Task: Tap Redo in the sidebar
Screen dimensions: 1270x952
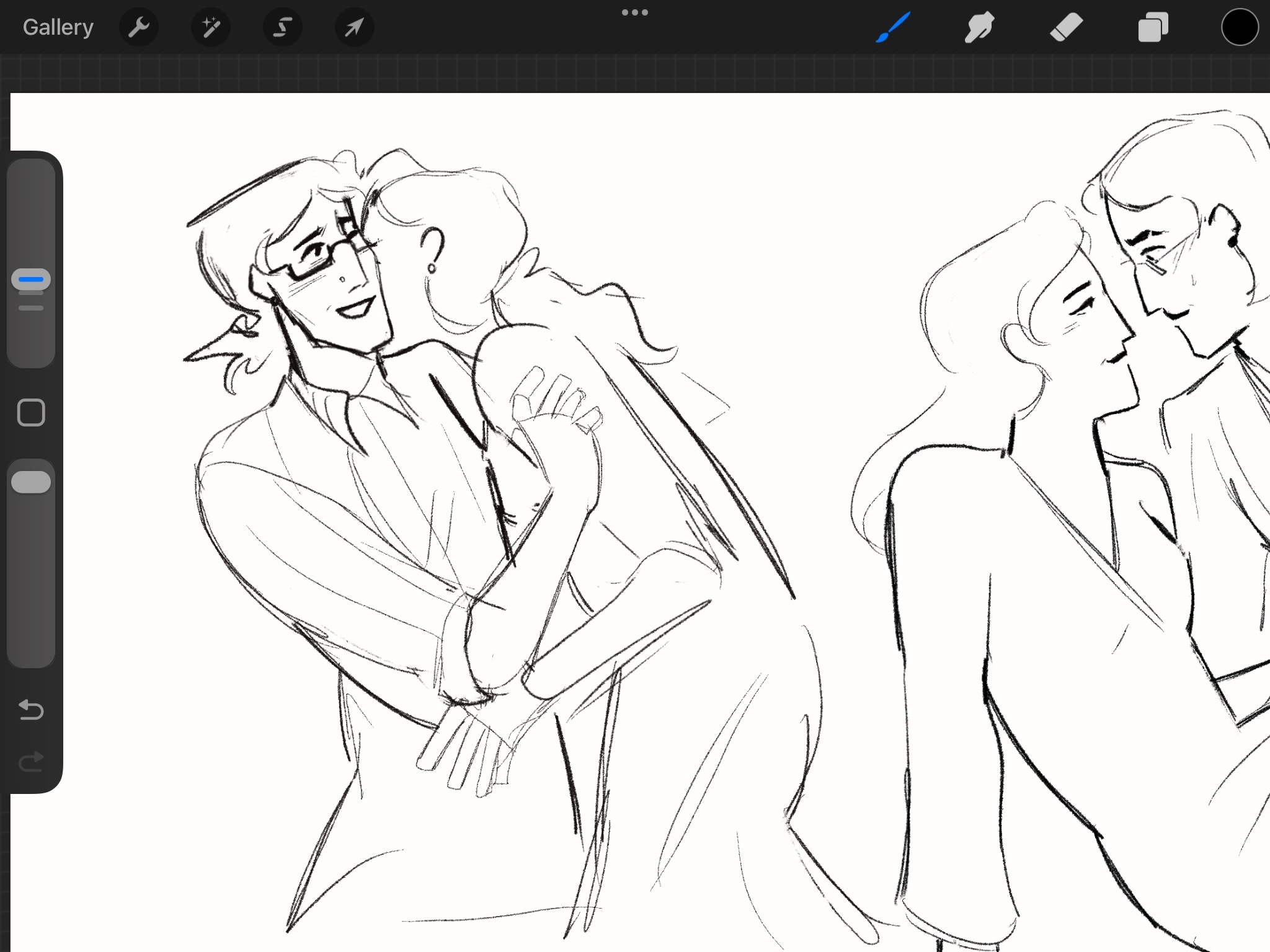Action: point(31,761)
